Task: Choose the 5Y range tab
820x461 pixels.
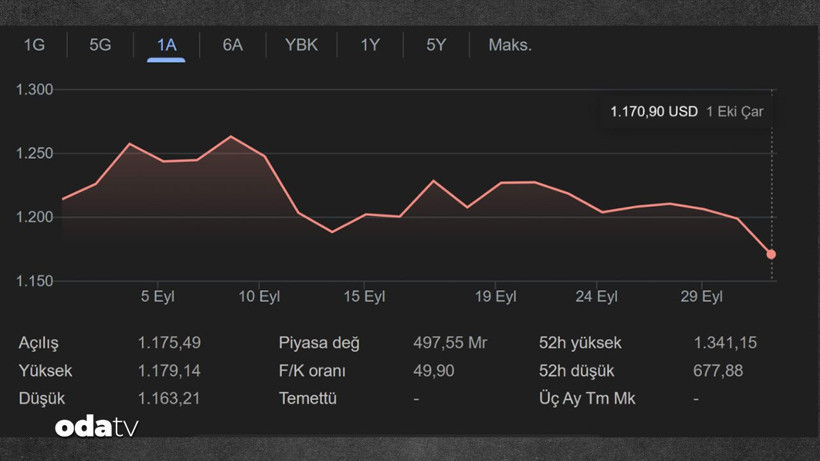Action: coord(436,45)
